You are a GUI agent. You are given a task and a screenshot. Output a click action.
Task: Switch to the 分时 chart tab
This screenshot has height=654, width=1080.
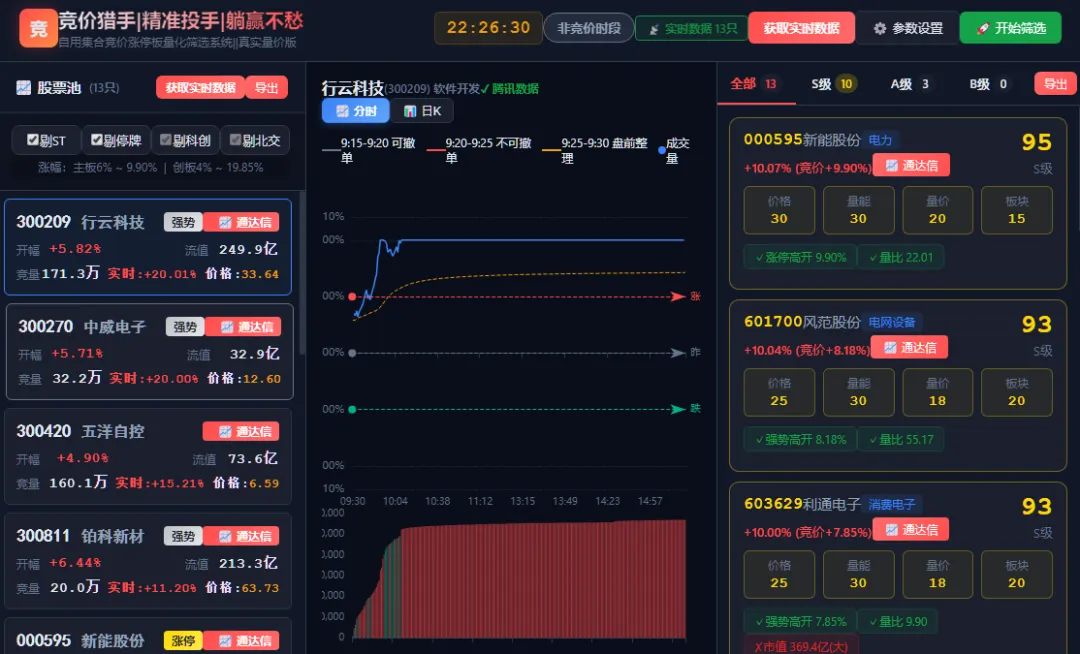click(x=356, y=111)
